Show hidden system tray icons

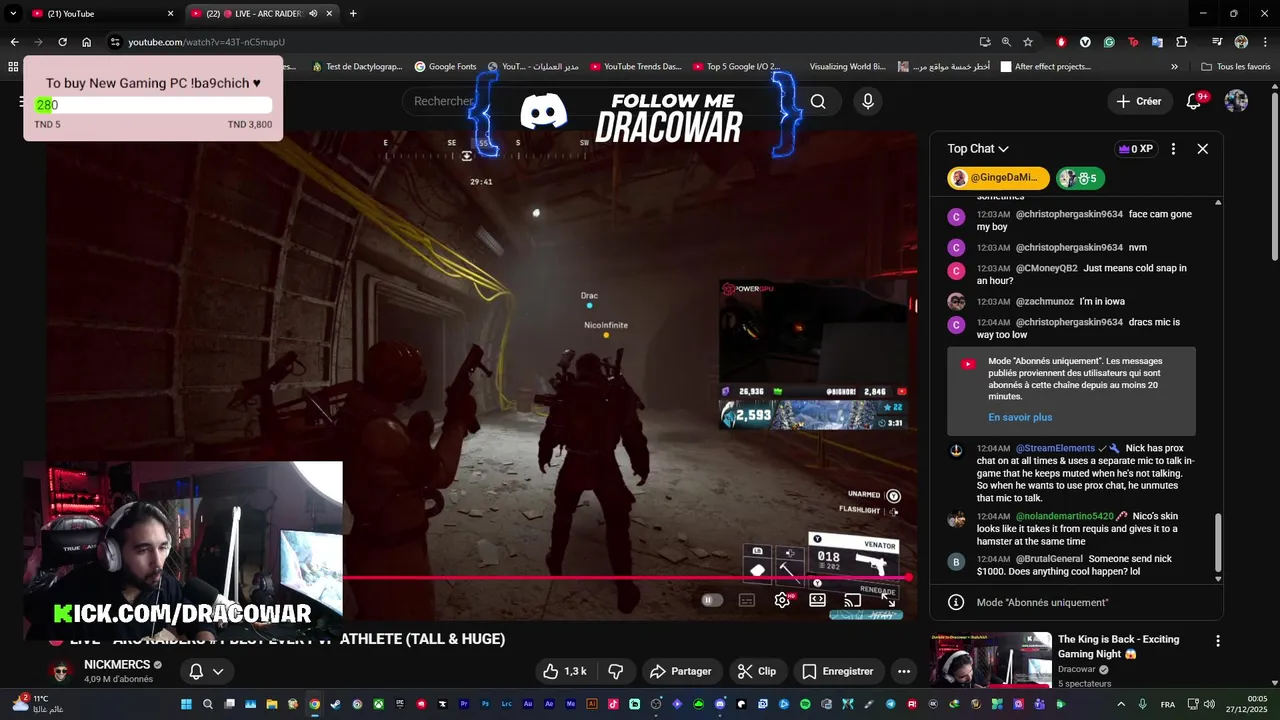[x=1120, y=704]
